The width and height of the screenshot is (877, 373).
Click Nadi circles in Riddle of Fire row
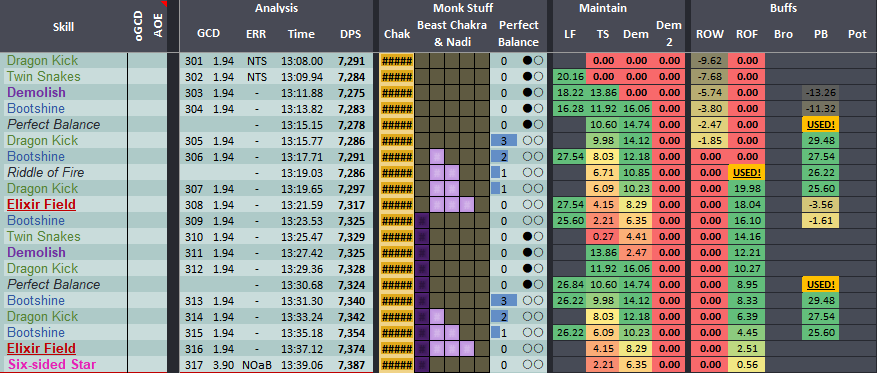click(534, 172)
